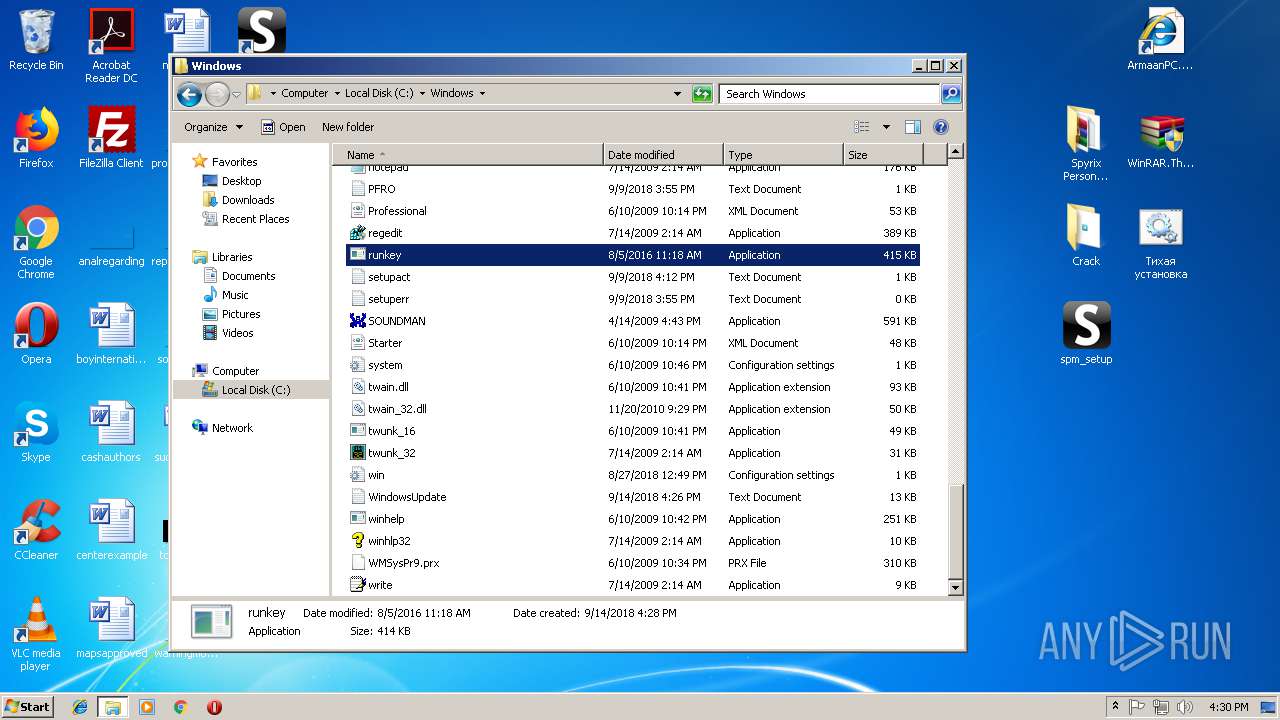Click the Back navigation arrow in Explorer
Viewport: 1280px width, 720px height.
(189, 94)
